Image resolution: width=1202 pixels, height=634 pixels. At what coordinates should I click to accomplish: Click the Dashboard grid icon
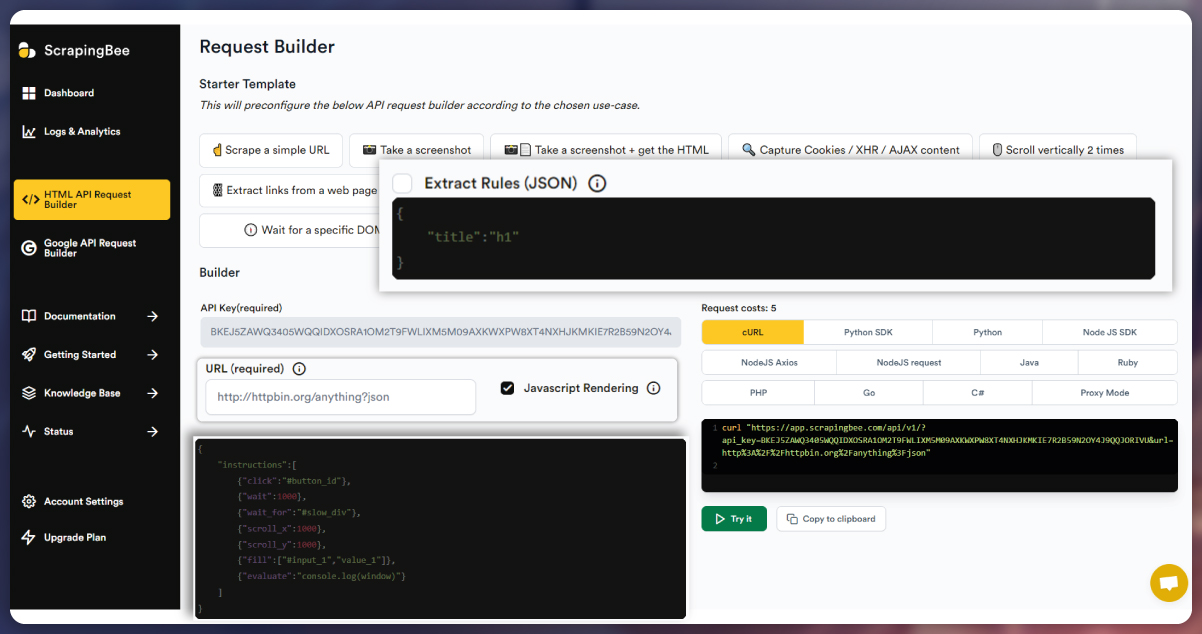click(29, 93)
